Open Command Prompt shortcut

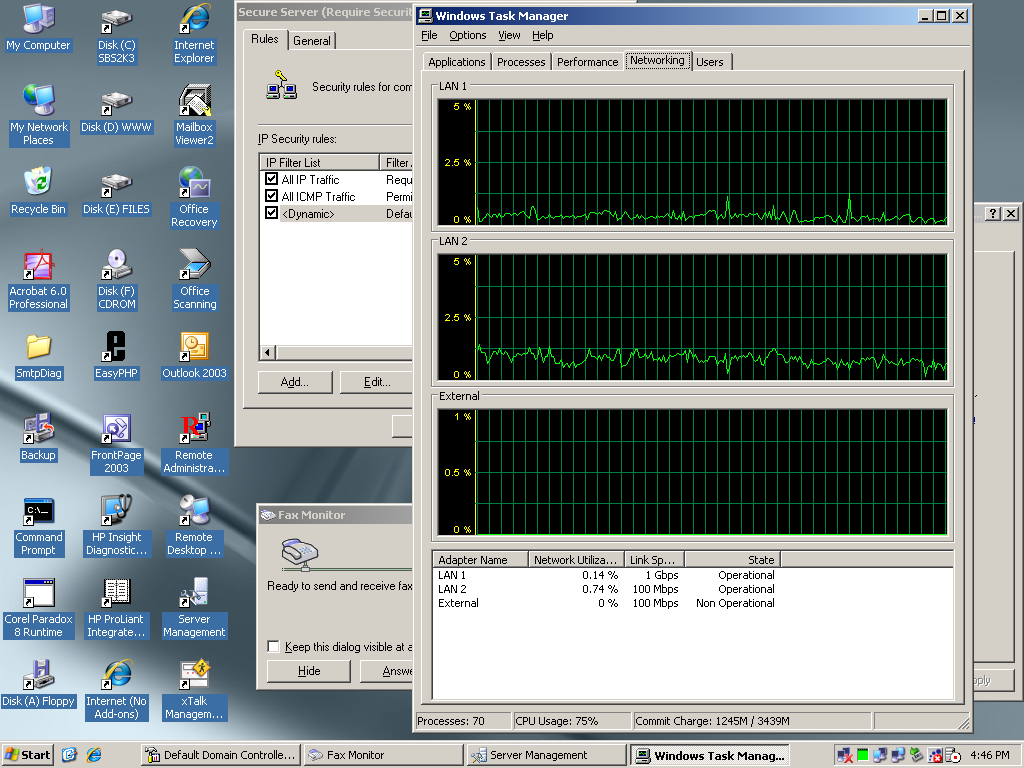(39, 526)
